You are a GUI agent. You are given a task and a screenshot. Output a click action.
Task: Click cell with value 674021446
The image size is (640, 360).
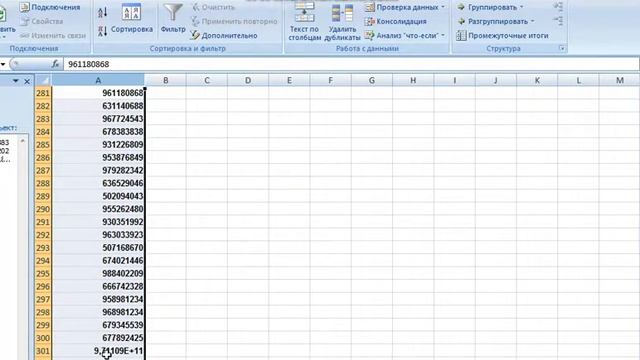coord(98,260)
